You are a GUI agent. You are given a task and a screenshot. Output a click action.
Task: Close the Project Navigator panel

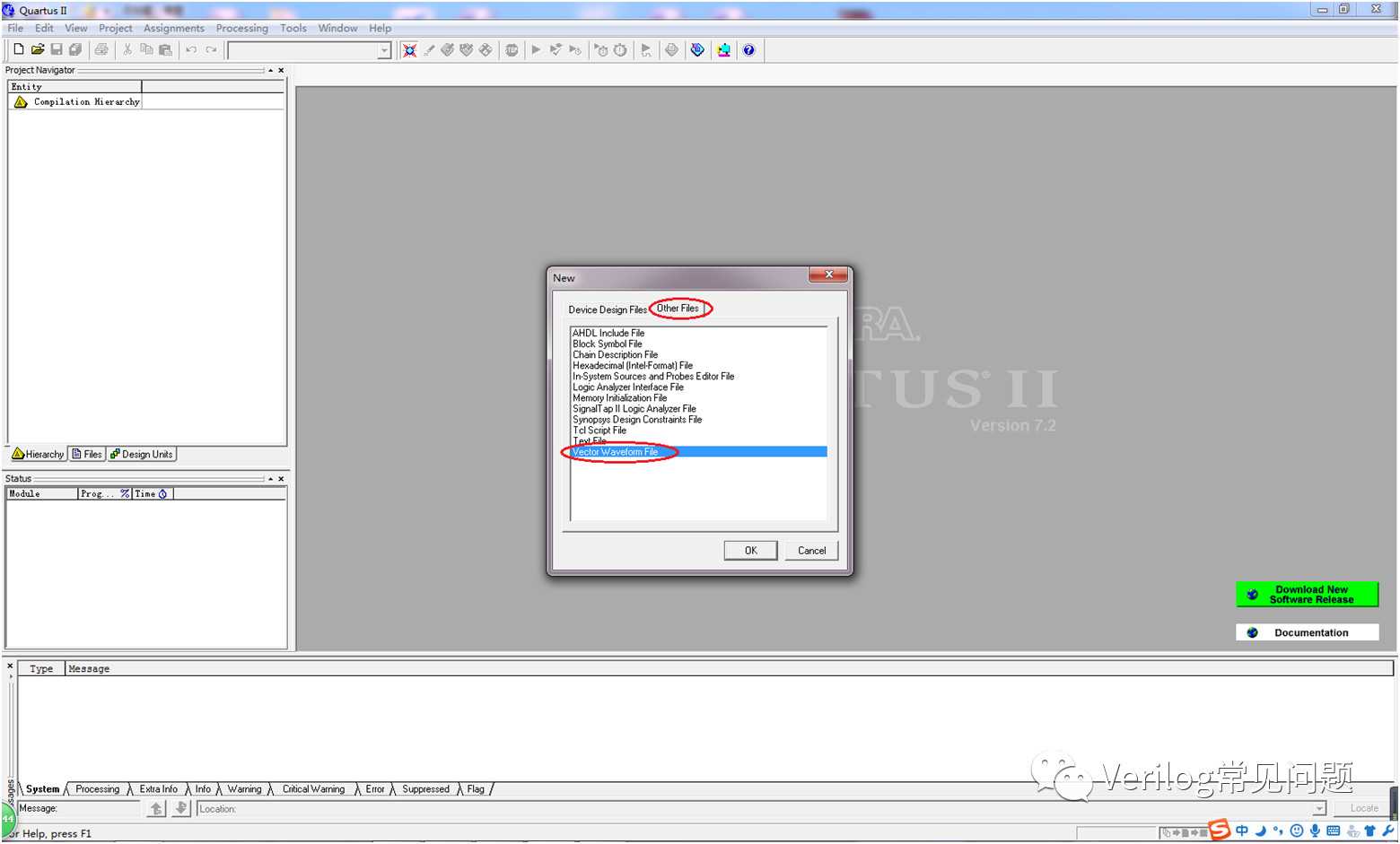[281, 70]
